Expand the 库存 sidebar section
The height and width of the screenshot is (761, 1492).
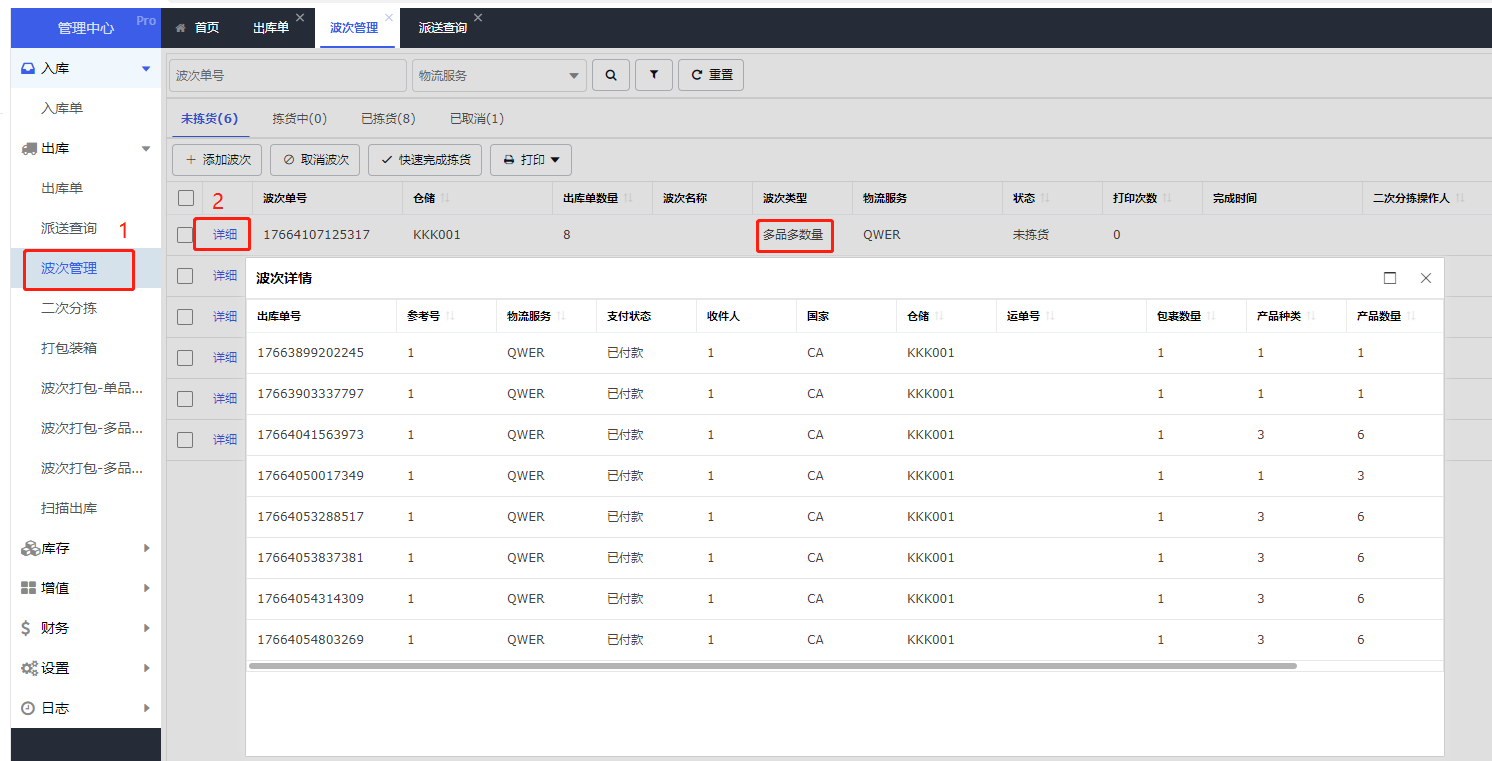[146, 548]
